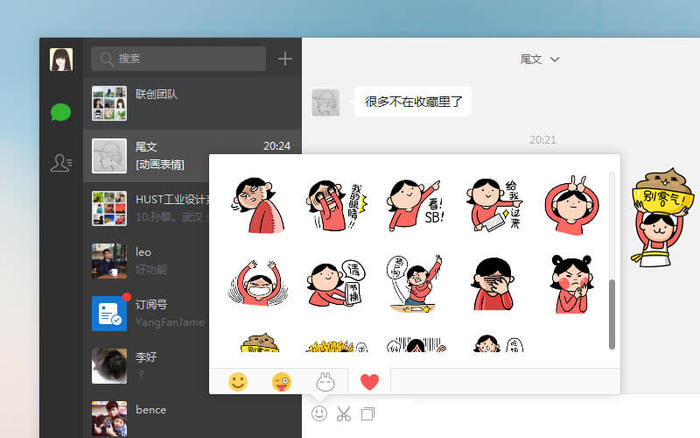Screen dimensions: 700x438
Task: Send the girl standing on table sticker
Action: 414,284
